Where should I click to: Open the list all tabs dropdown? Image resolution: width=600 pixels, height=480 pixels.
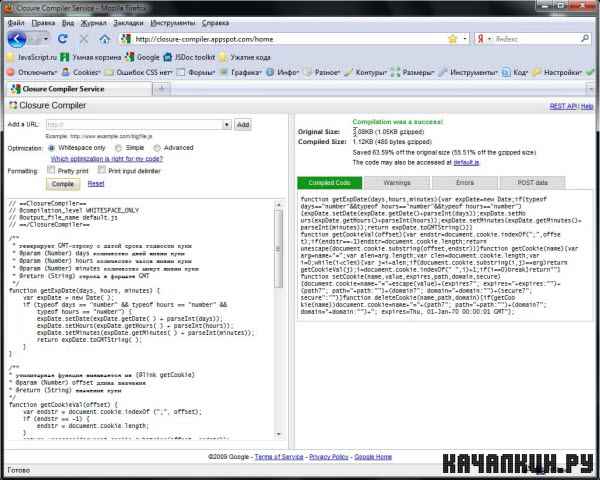coord(590,89)
